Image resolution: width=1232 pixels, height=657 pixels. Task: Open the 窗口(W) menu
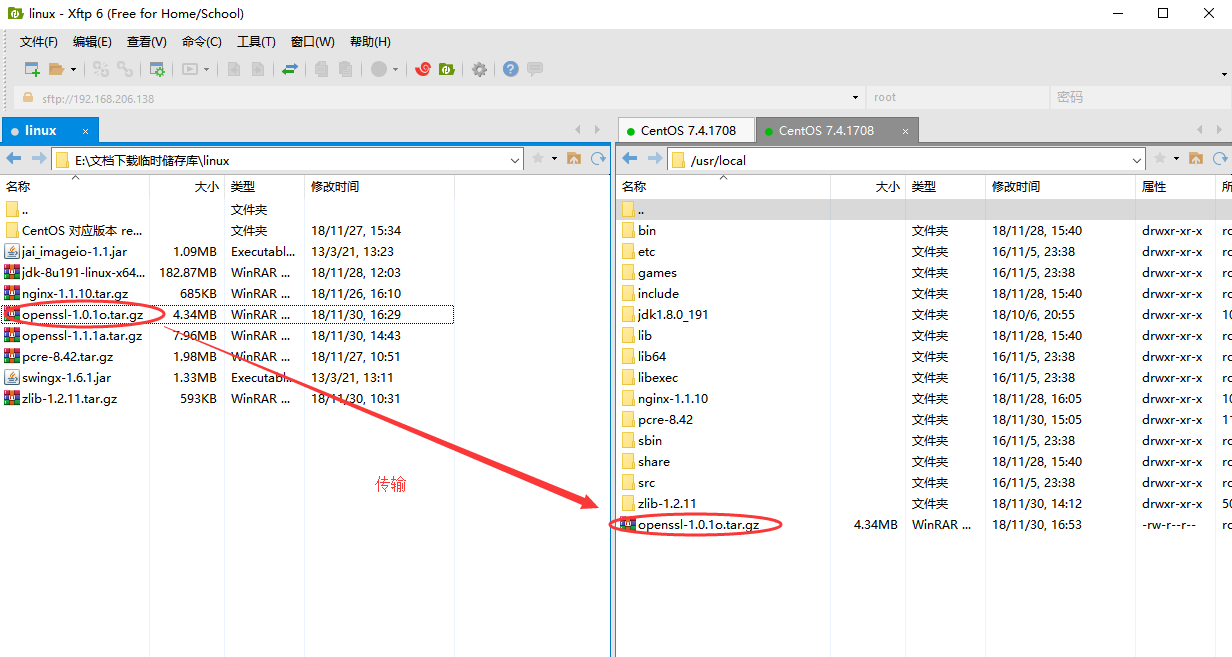point(313,42)
